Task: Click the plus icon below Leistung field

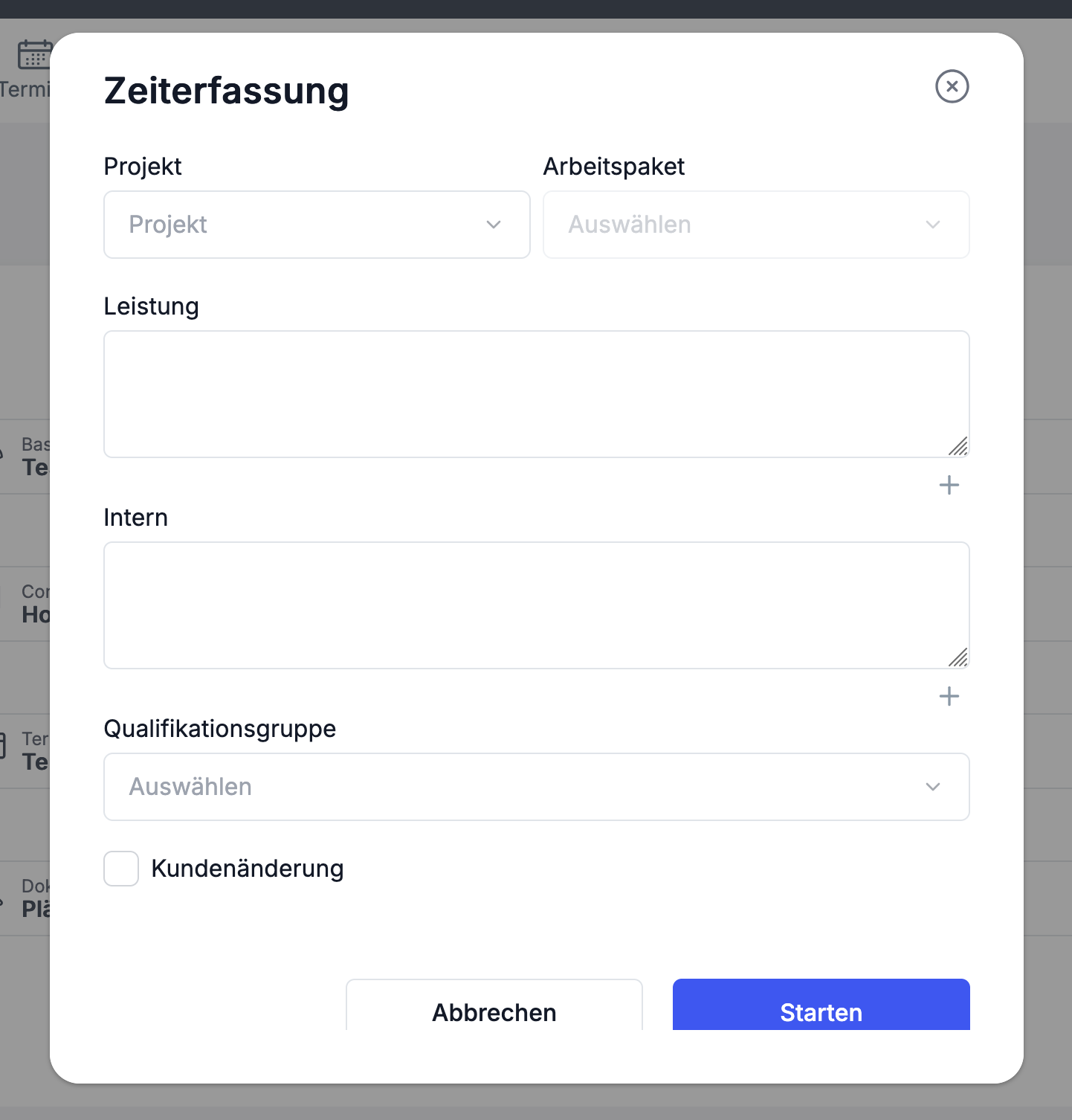Action: point(949,486)
